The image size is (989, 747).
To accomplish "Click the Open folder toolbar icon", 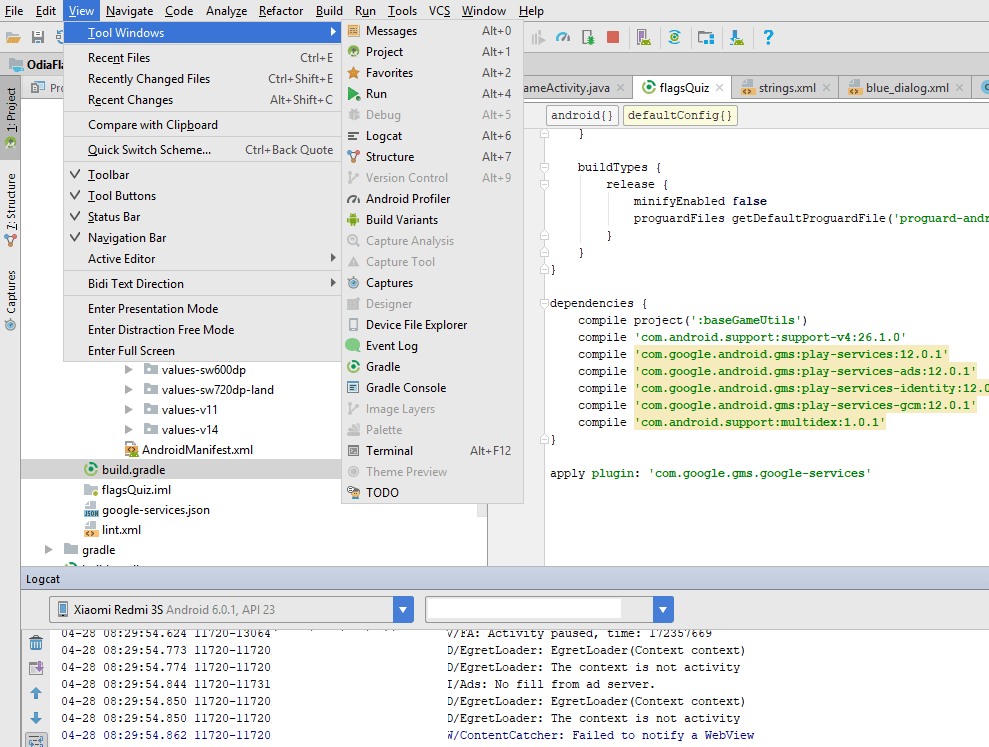I will (x=13, y=38).
